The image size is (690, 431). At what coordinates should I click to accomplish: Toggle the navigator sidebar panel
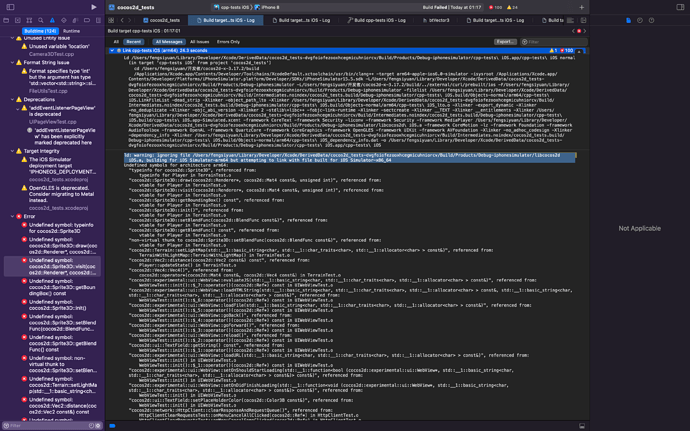[x=10, y=7]
